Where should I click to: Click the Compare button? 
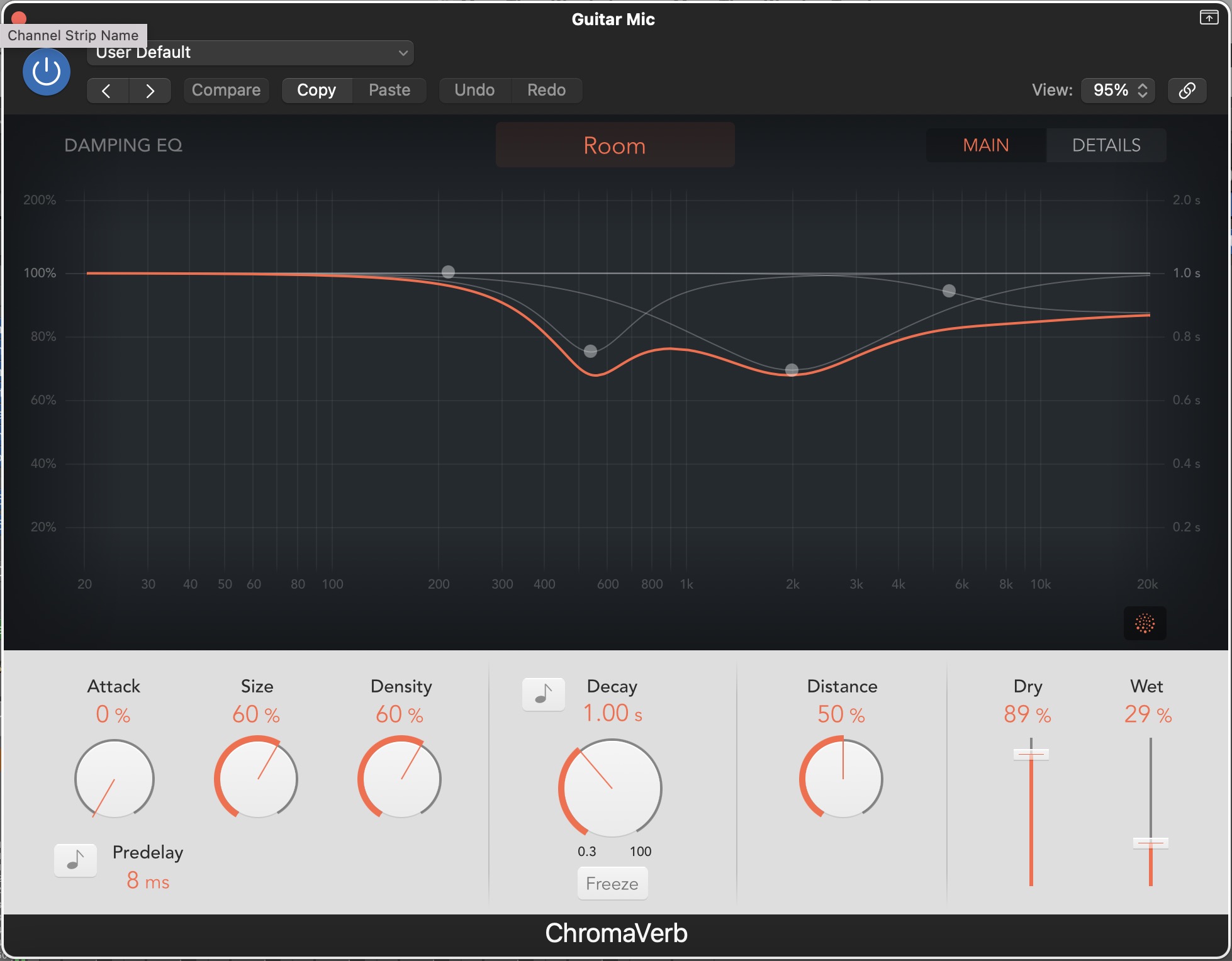click(226, 91)
